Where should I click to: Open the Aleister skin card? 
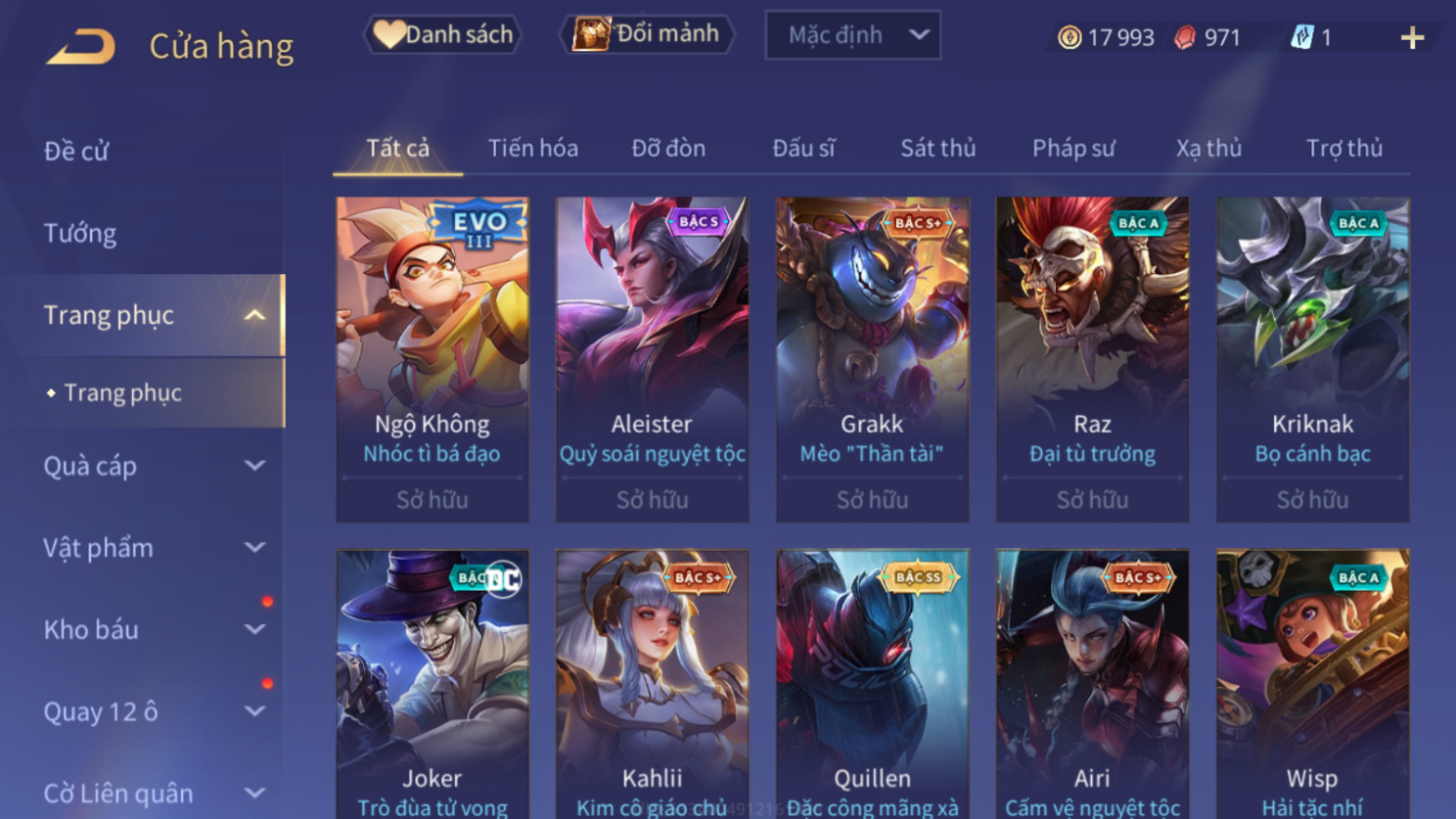click(652, 359)
